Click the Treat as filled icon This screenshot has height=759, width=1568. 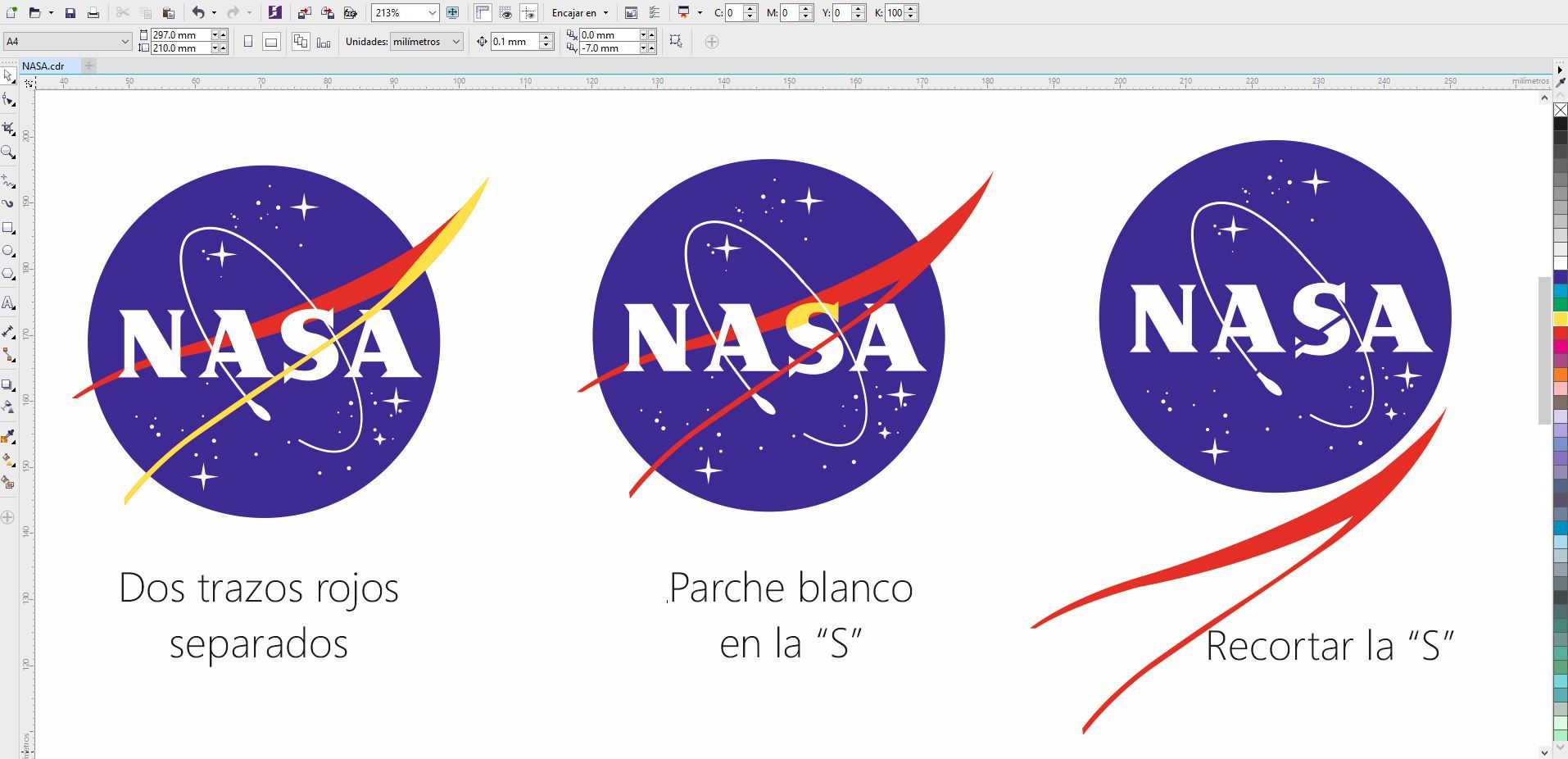tap(676, 41)
